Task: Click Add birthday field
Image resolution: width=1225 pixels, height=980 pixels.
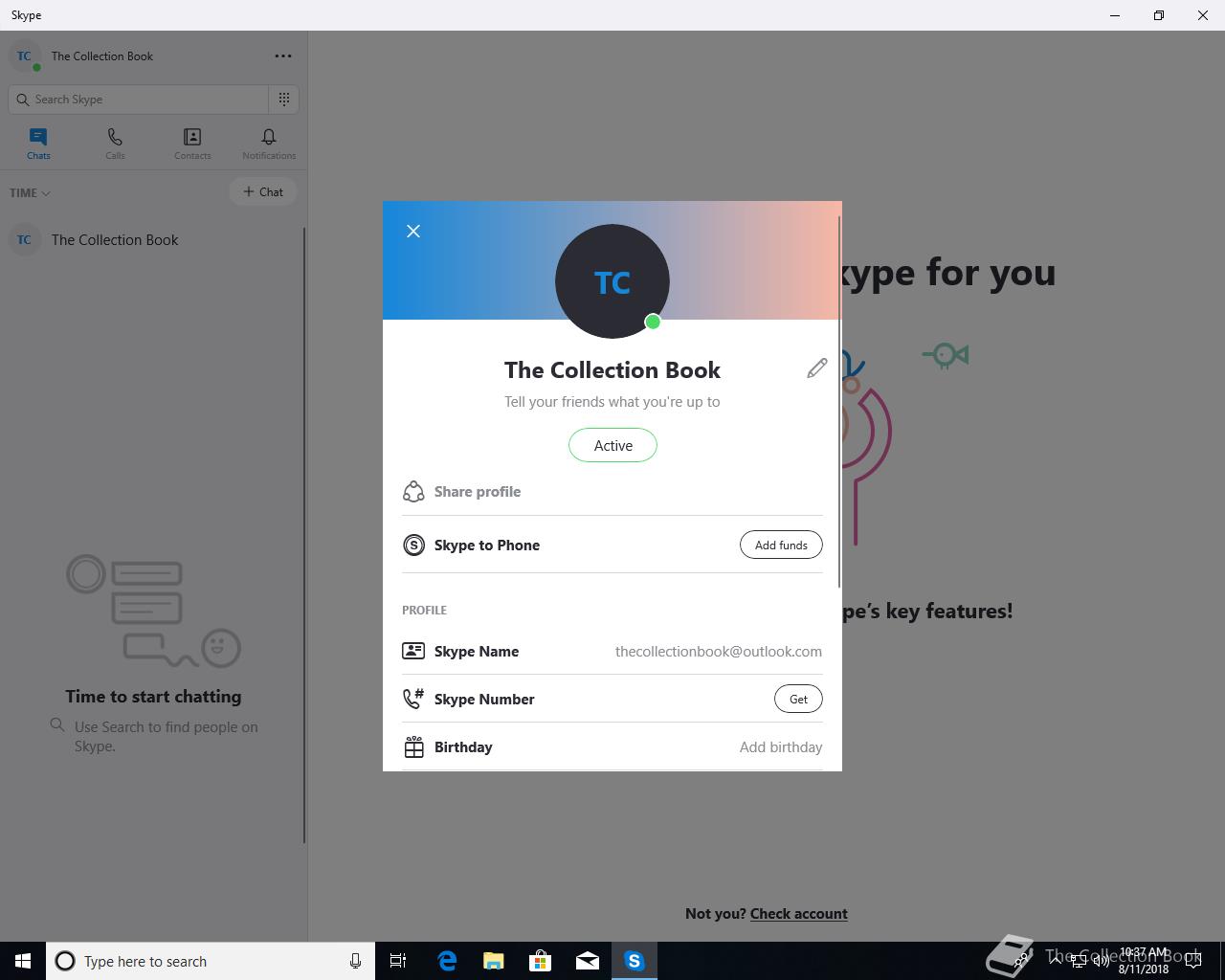Action: click(x=781, y=746)
